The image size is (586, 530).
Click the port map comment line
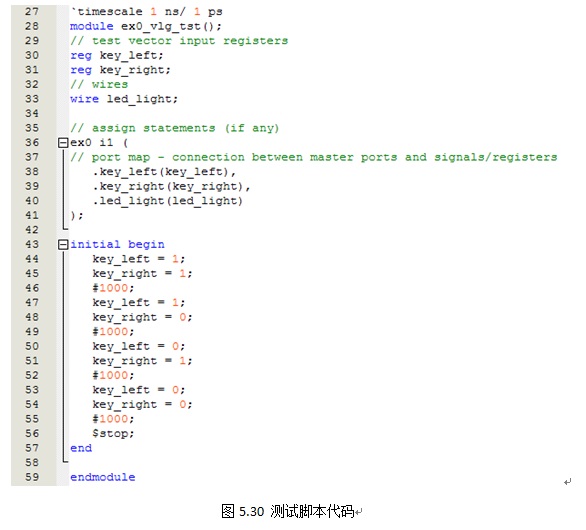point(314,157)
